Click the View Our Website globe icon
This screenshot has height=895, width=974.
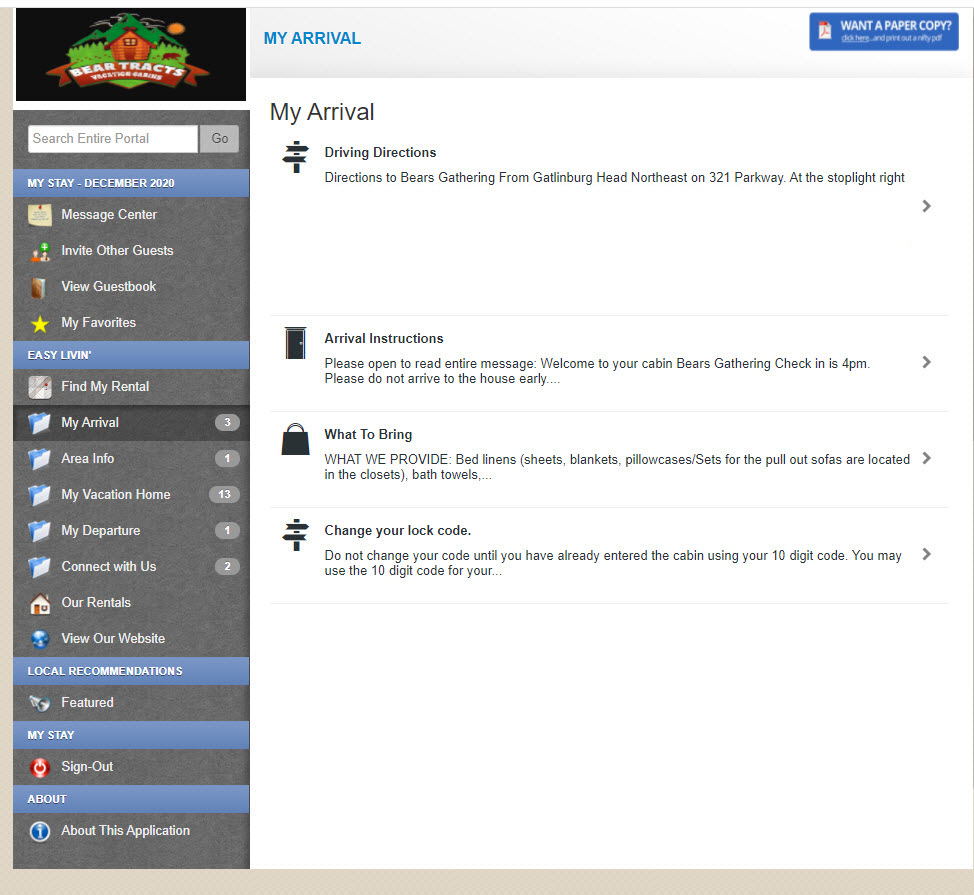click(40, 639)
